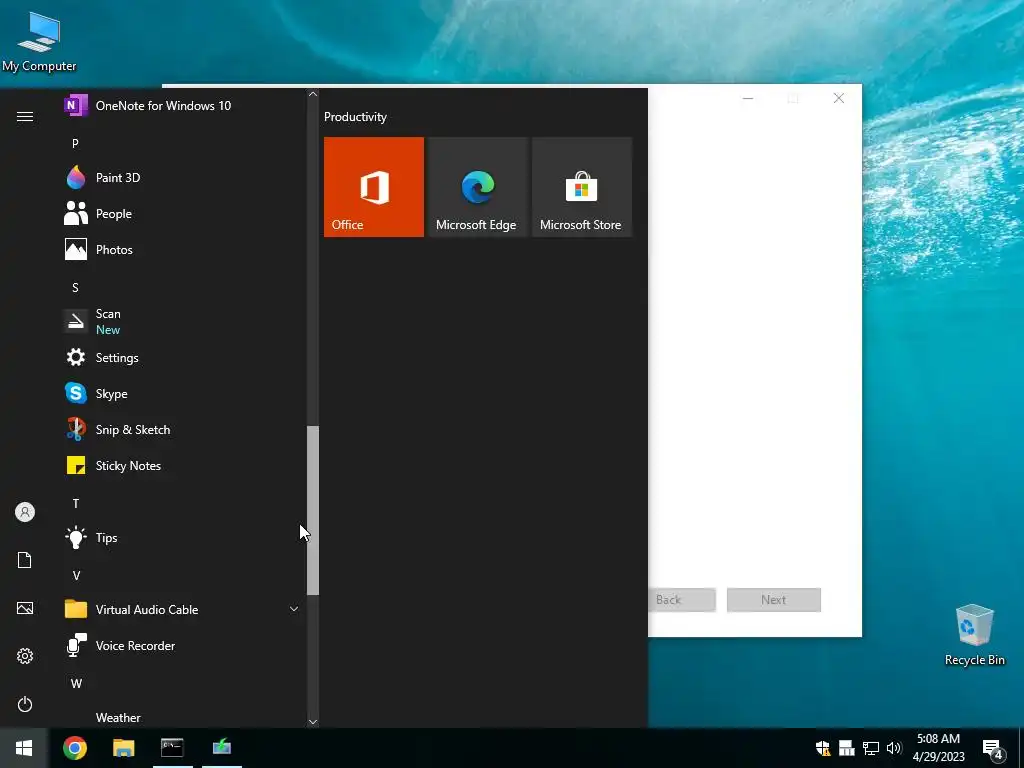Open File Explorer from the taskbar
Screen dimensions: 1024x768
[123, 748]
